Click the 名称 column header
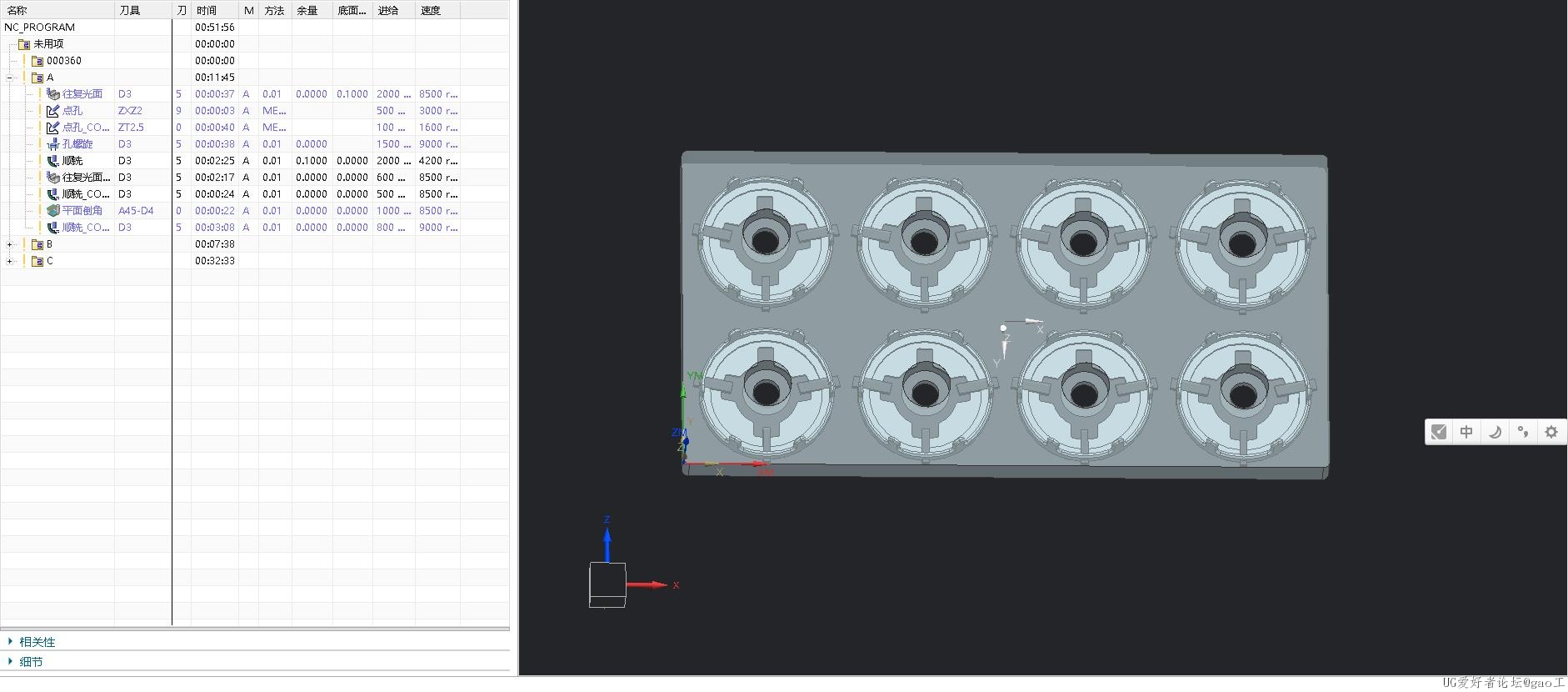1568x692 pixels. point(57,10)
